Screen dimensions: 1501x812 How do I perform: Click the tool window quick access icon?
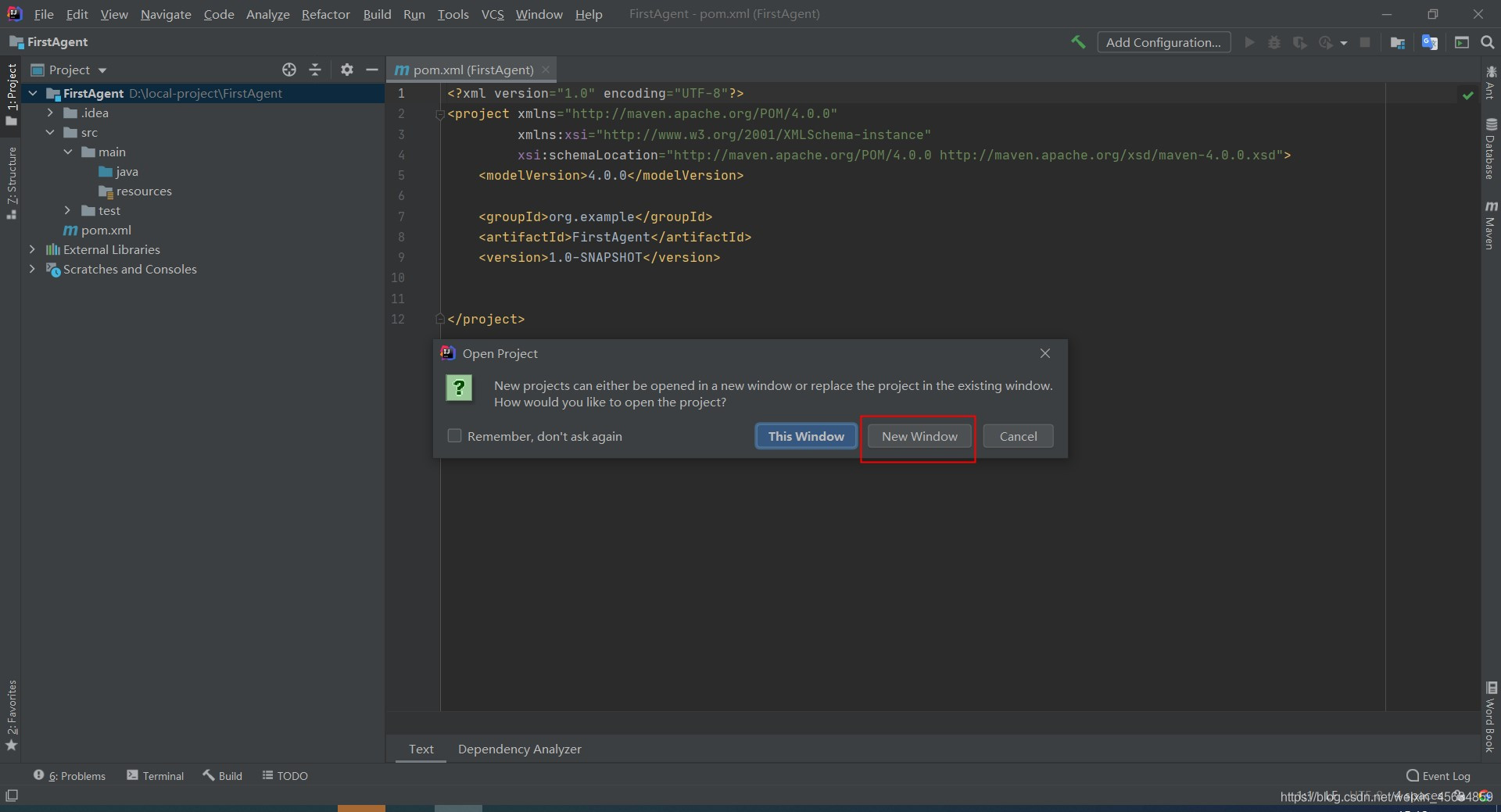(x=12, y=796)
